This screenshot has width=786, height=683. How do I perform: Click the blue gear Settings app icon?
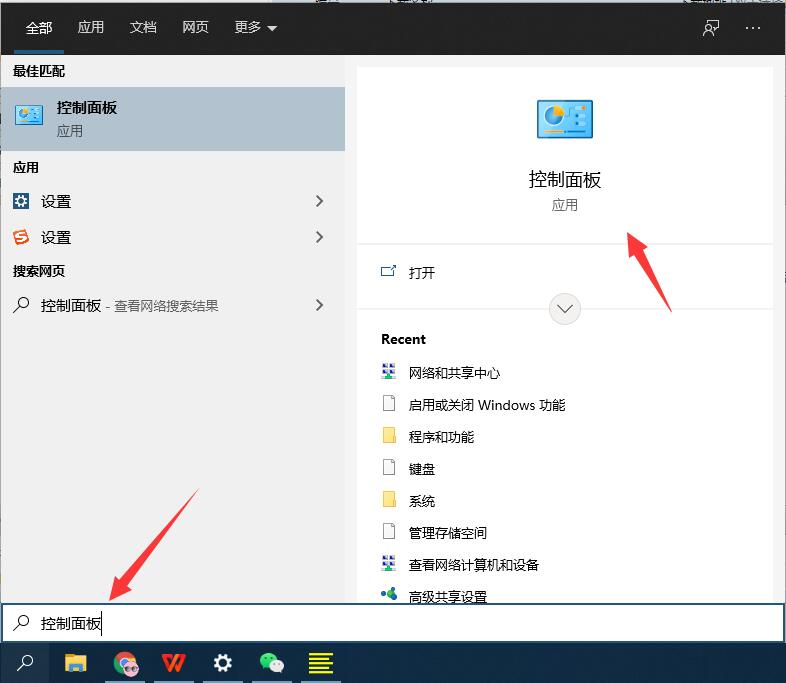21,201
